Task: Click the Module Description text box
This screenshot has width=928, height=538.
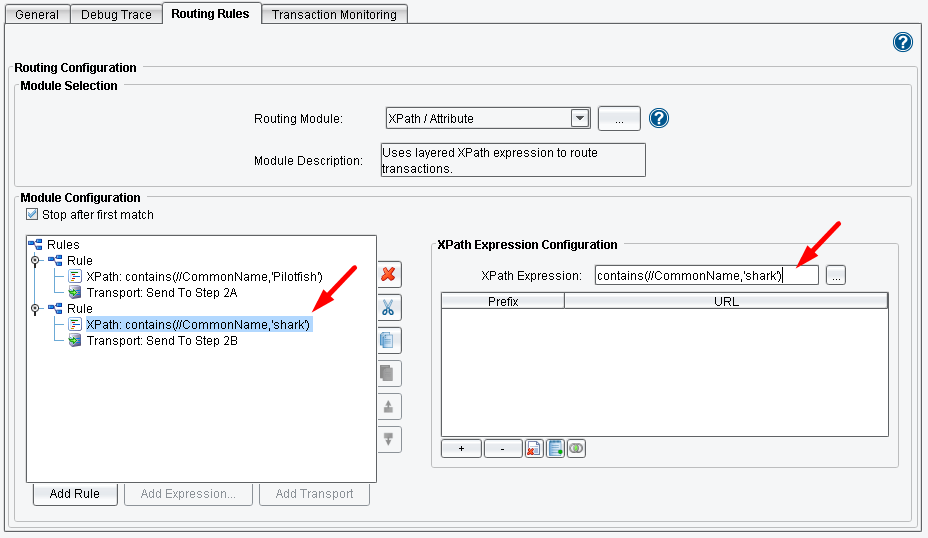Action: 513,160
